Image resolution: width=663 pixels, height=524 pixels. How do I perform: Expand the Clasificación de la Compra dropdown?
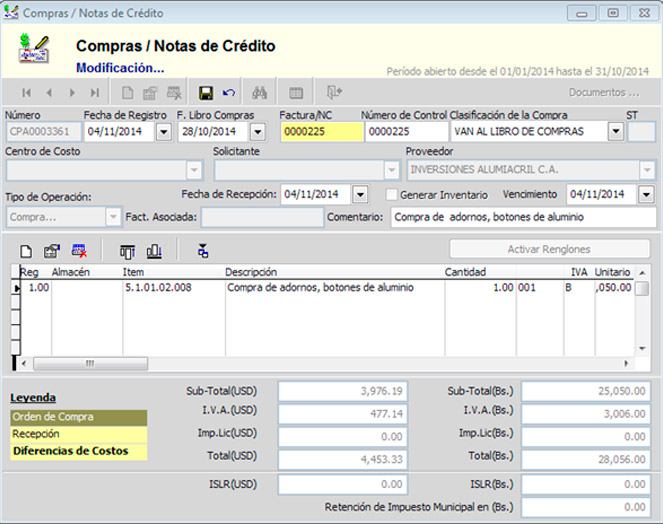click(615, 131)
